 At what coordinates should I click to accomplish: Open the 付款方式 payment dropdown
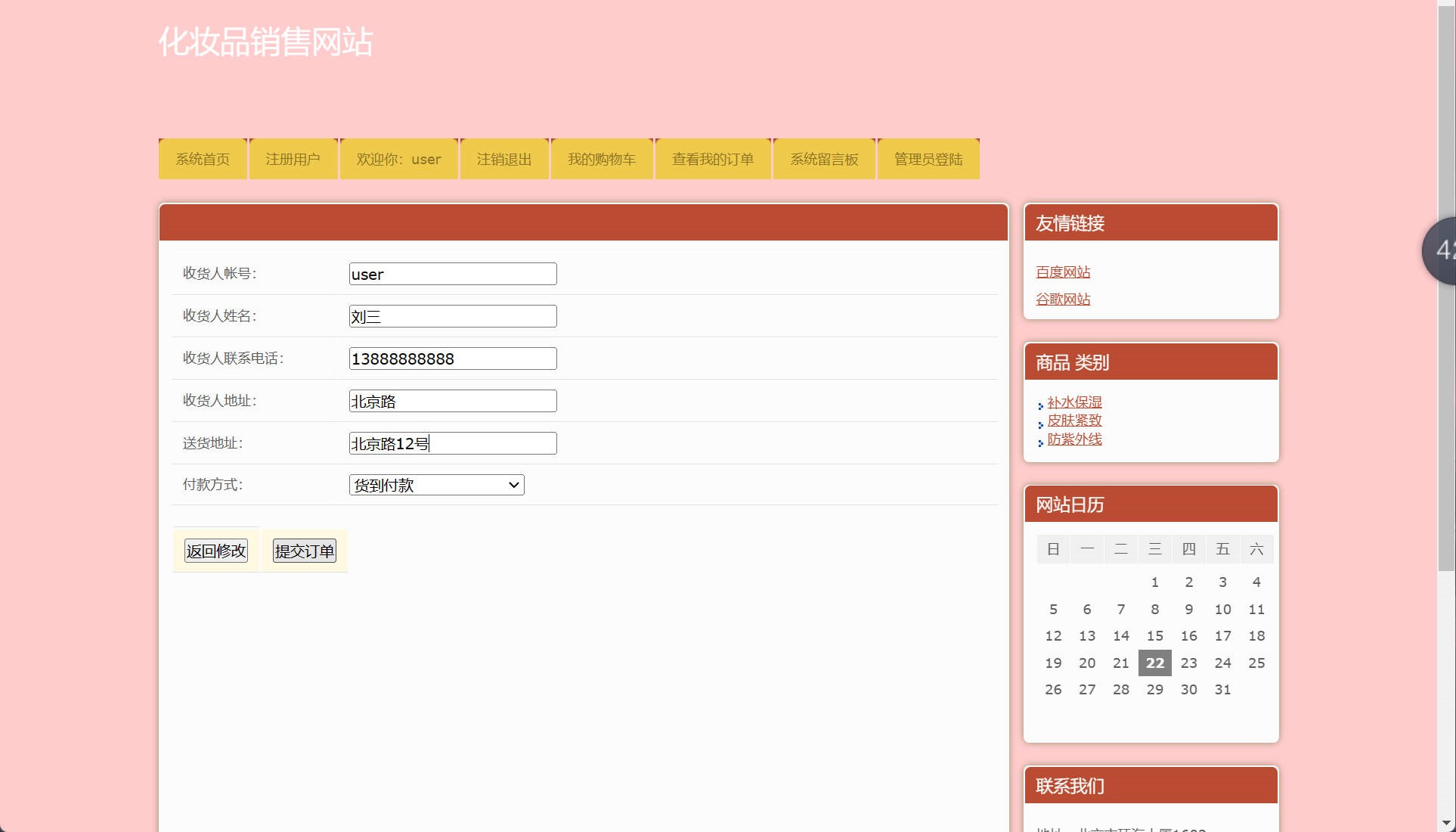(435, 485)
